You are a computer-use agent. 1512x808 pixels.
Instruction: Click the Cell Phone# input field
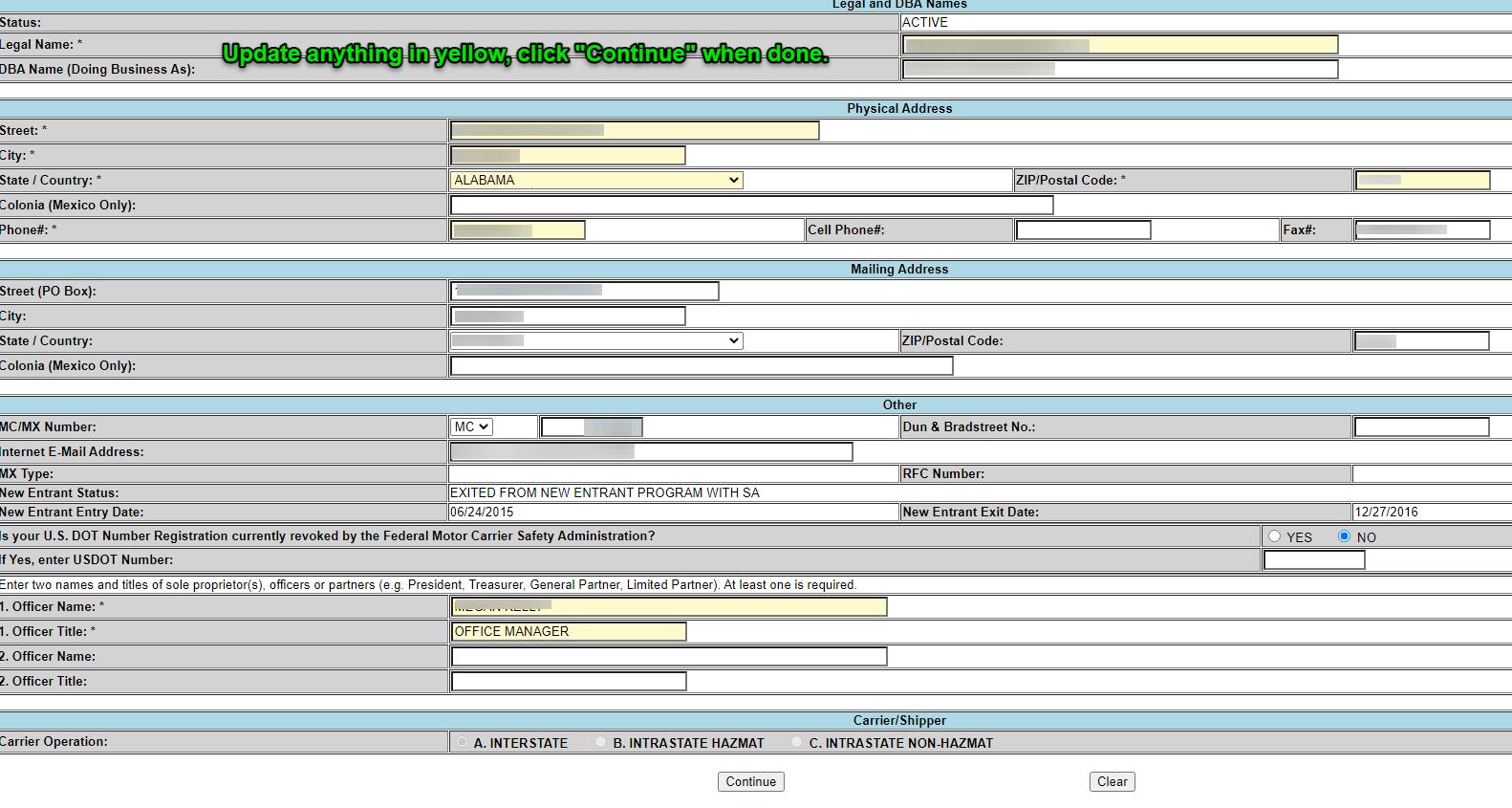(1083, 229)
